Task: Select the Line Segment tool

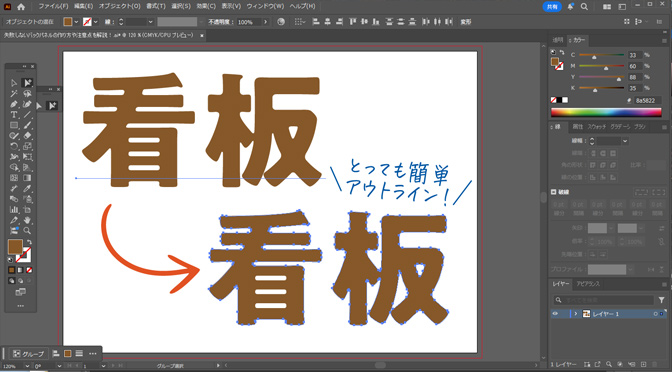Action: pos(27,115)
